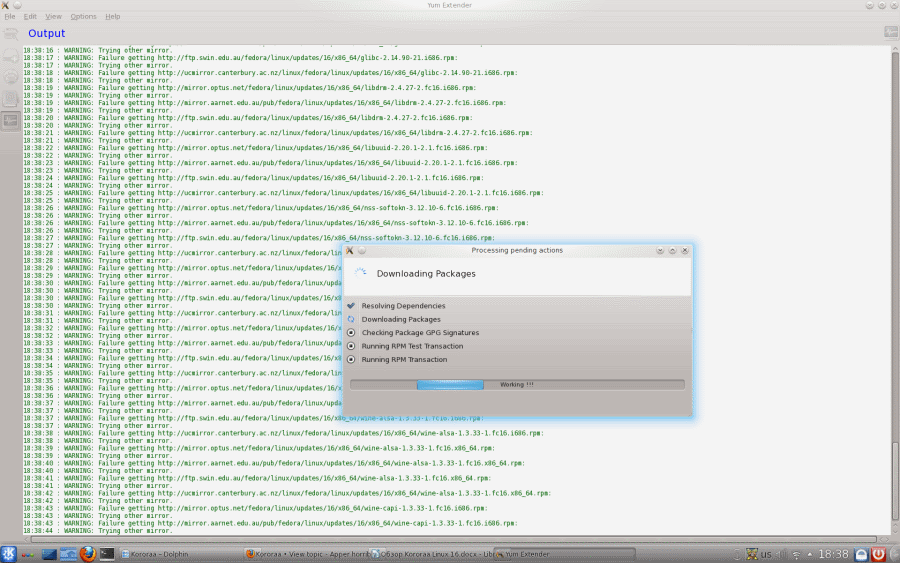
Task: Click log line for mirror.optus.net wine-alsa-1.3.33-1.fc16.x86_64.rpm
Action: coord(259,448)
